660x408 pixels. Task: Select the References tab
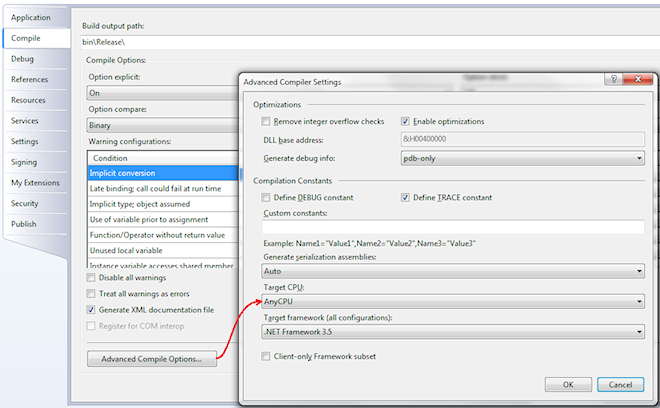[30, 79]
